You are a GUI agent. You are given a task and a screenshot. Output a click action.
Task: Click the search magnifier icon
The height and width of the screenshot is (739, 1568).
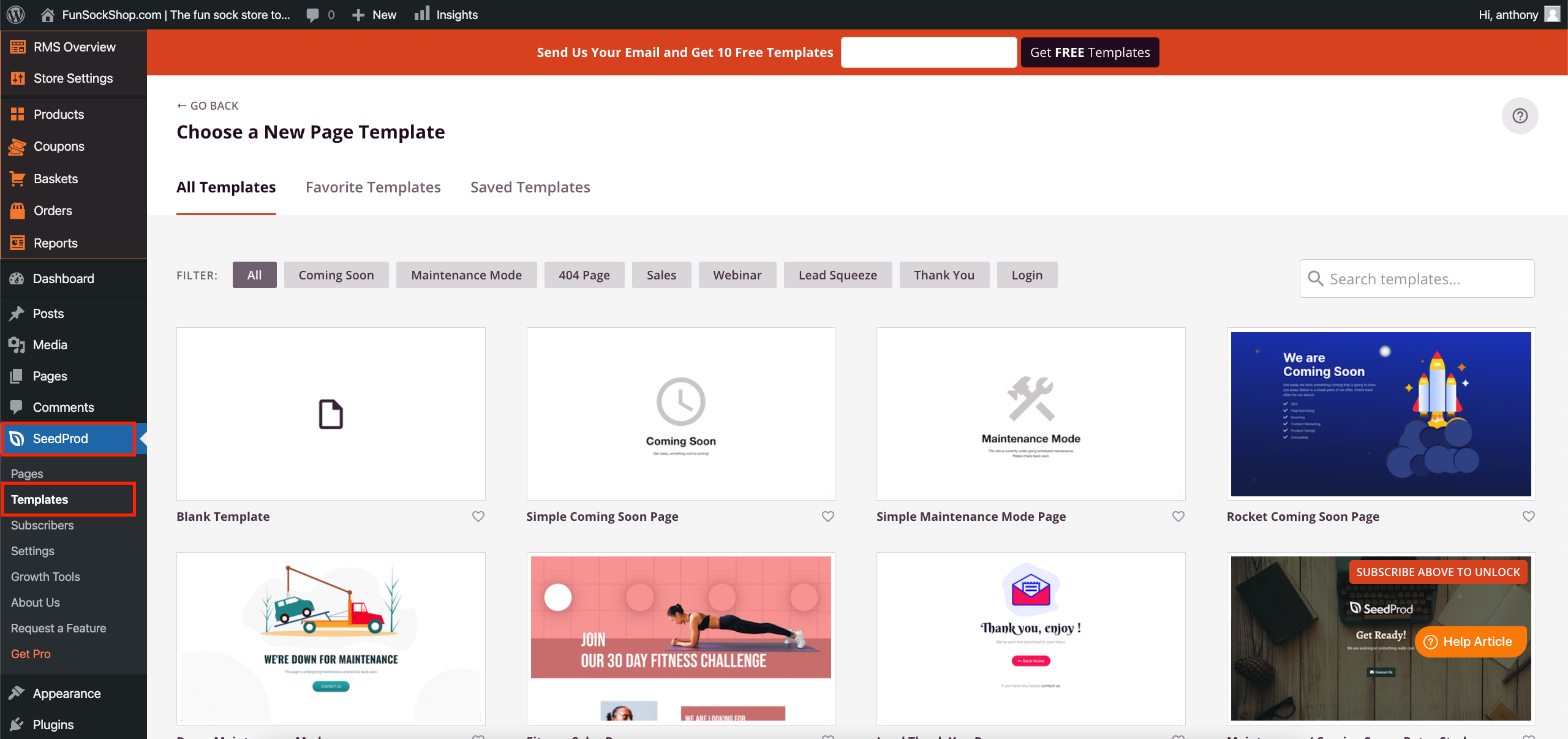point(1316,279)
